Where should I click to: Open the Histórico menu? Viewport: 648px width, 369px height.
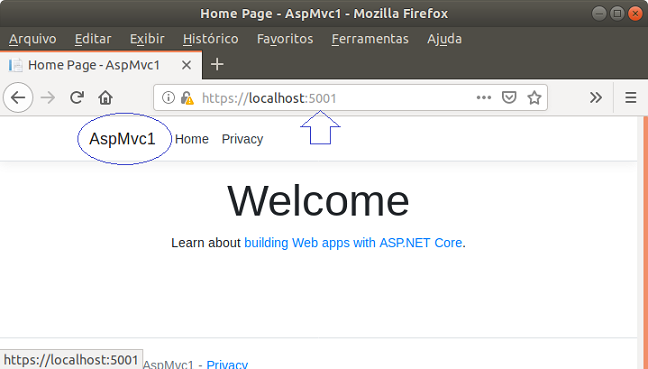coord(210,39)
